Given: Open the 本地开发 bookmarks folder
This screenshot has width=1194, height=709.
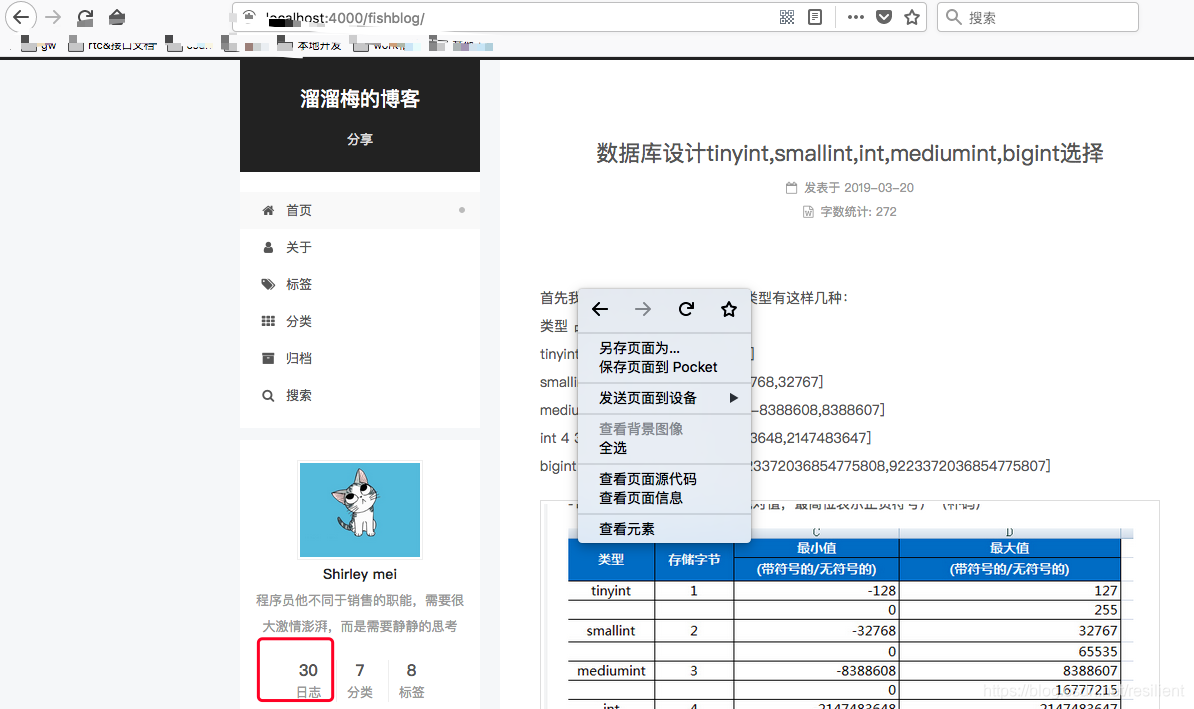Looking at the screenshot, I should [x=309, y=45].
